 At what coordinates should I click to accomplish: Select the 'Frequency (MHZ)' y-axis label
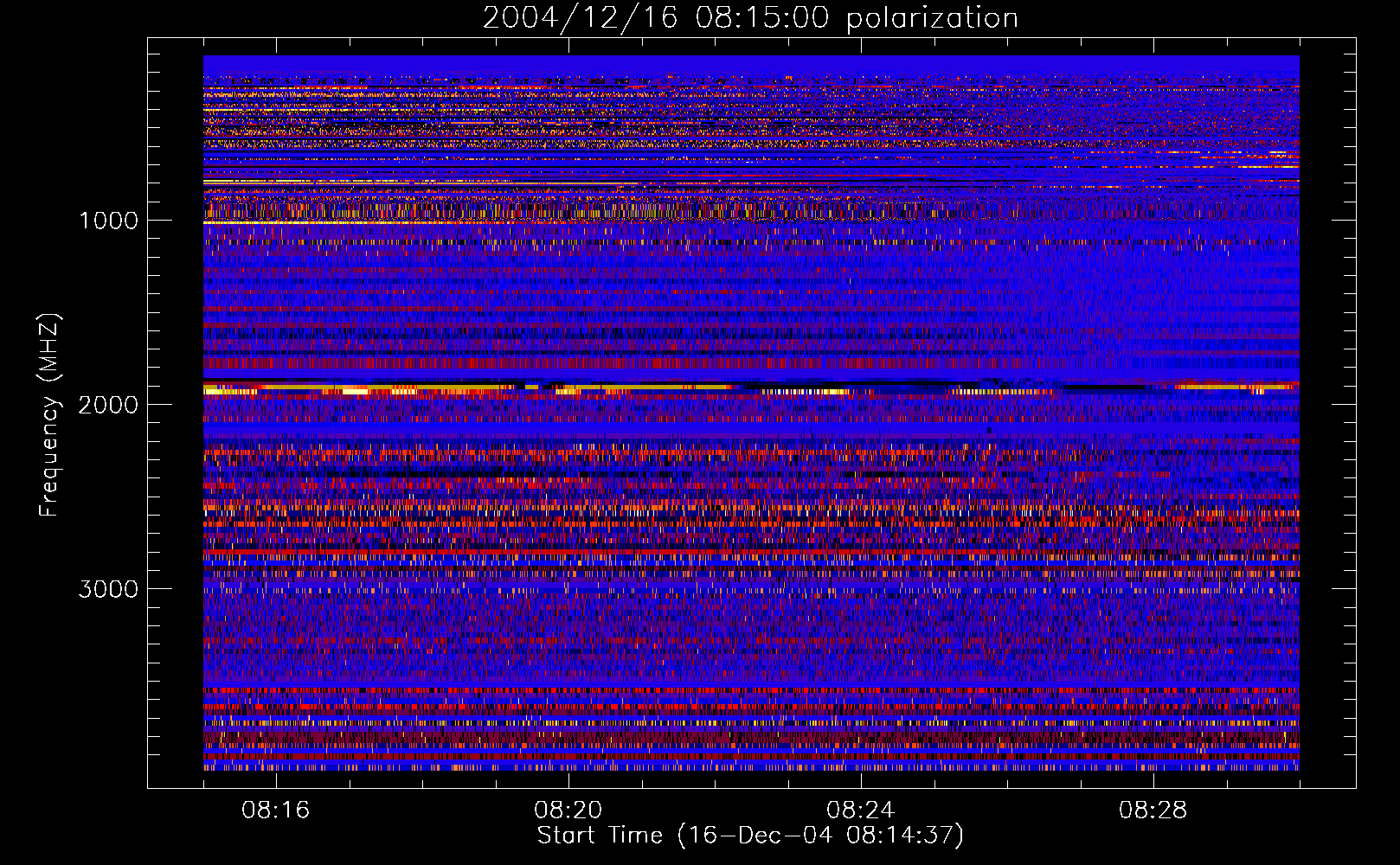50,416
